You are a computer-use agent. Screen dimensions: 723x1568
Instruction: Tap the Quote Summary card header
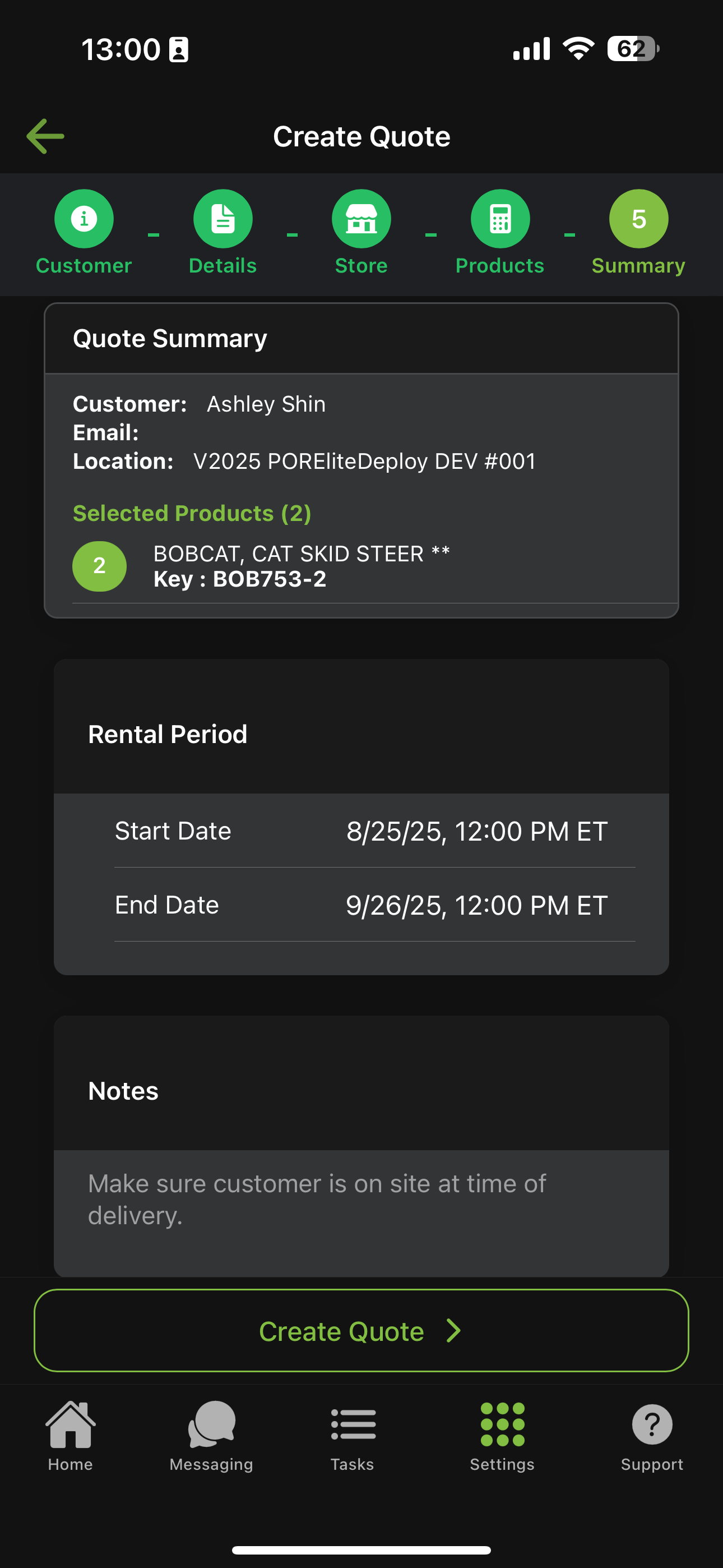coord(361,338)
